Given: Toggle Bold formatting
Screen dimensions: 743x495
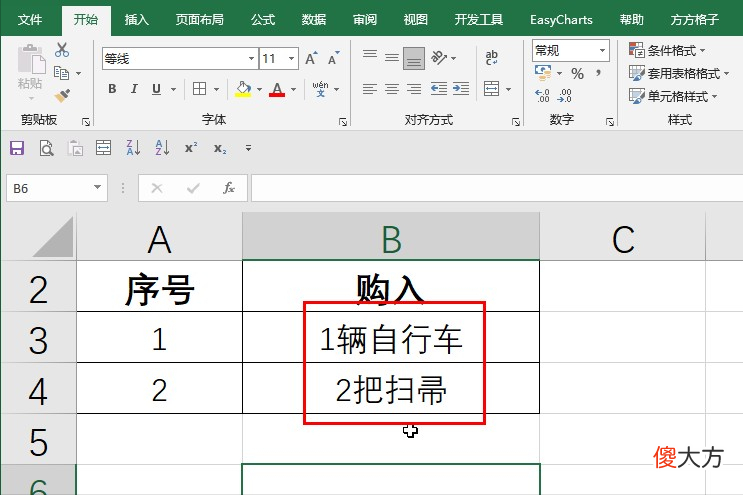Looking at the screenshot, I should point(112,89).
